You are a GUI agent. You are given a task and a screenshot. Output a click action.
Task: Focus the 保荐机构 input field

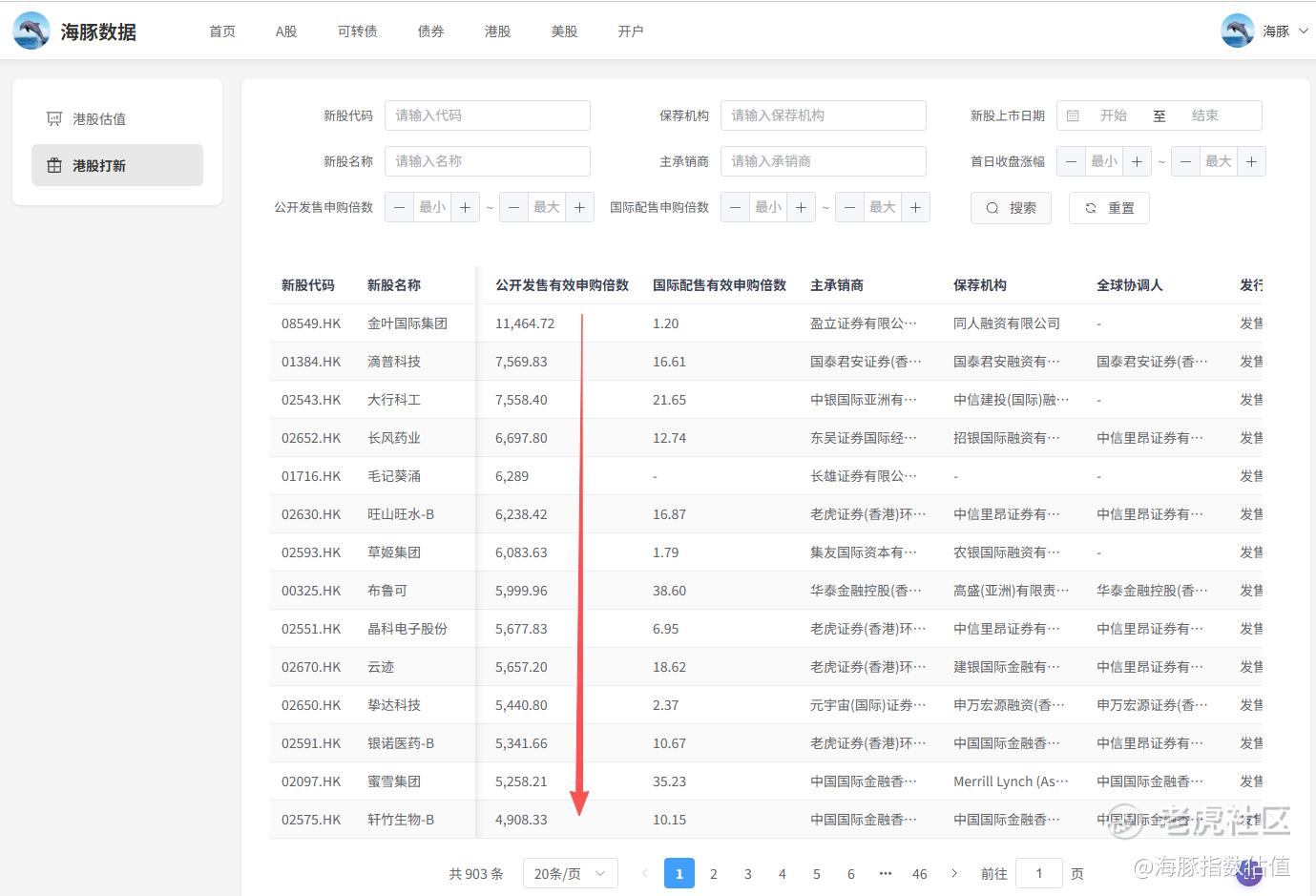[824, 115]
